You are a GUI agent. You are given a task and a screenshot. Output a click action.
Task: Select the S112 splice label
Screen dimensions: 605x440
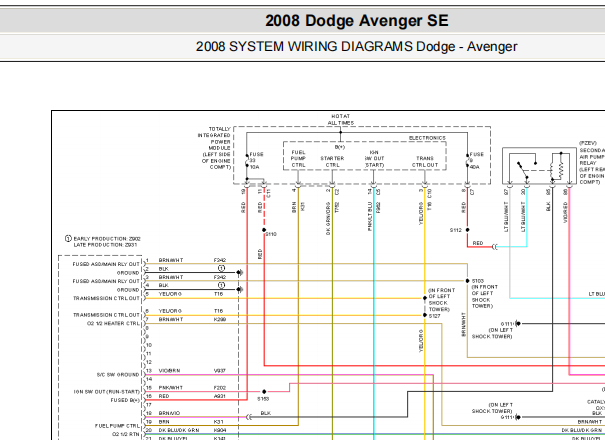coord(456,230)
